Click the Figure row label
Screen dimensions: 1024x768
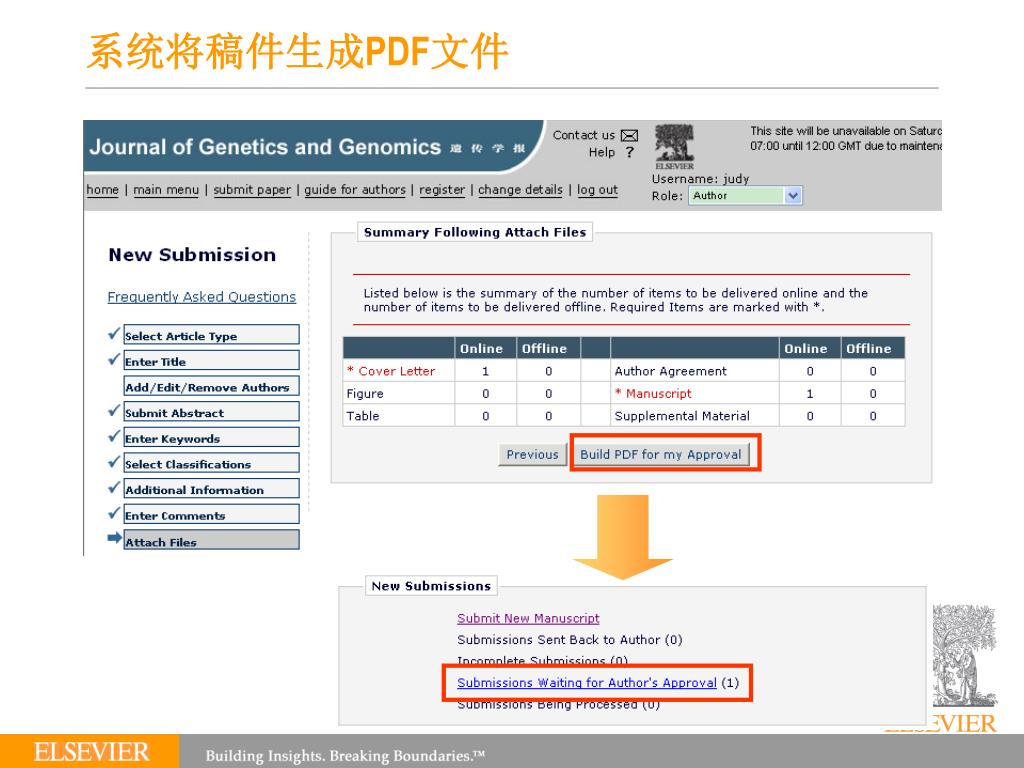(365, 394)
